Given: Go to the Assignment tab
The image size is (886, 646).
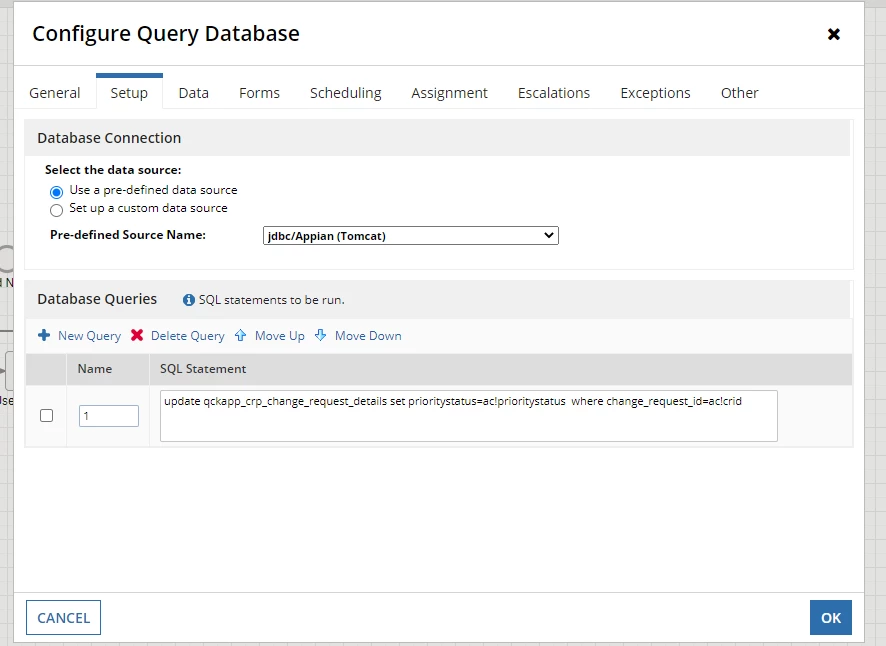Looking at the screenshot, I should coord(449,93).
